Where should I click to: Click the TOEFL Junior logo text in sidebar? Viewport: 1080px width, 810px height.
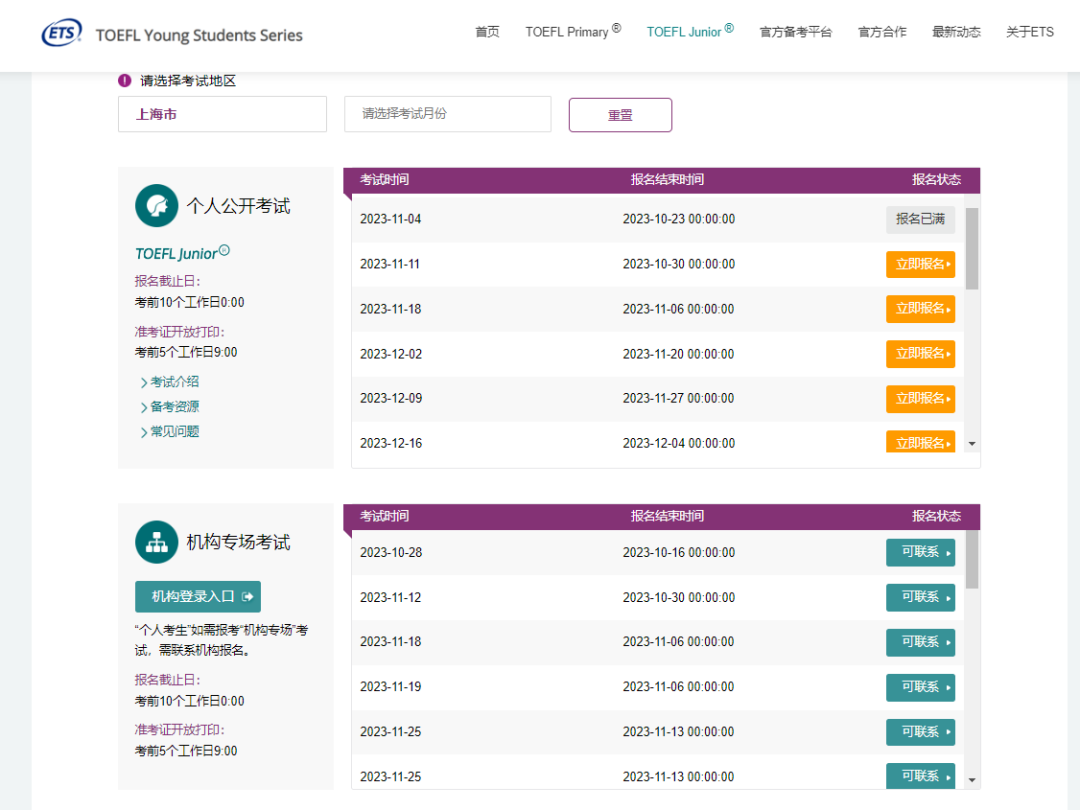click(183, 253)
